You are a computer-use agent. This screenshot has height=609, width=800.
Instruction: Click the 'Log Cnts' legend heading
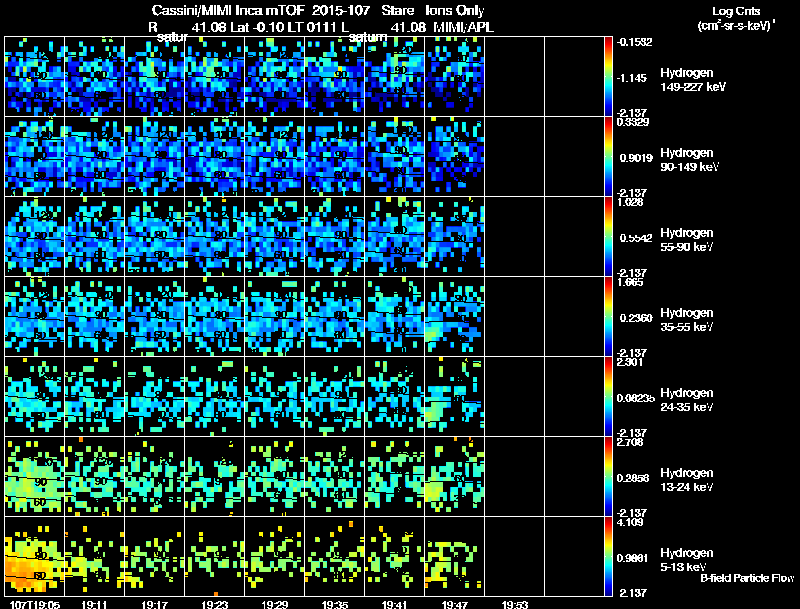[736, 11]
